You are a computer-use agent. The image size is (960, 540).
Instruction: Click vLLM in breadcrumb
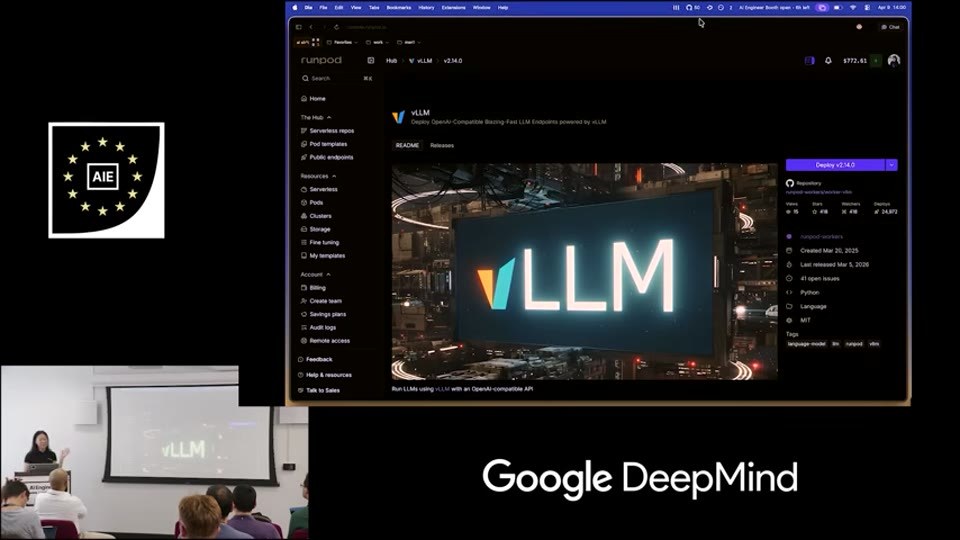click(421, 61)
